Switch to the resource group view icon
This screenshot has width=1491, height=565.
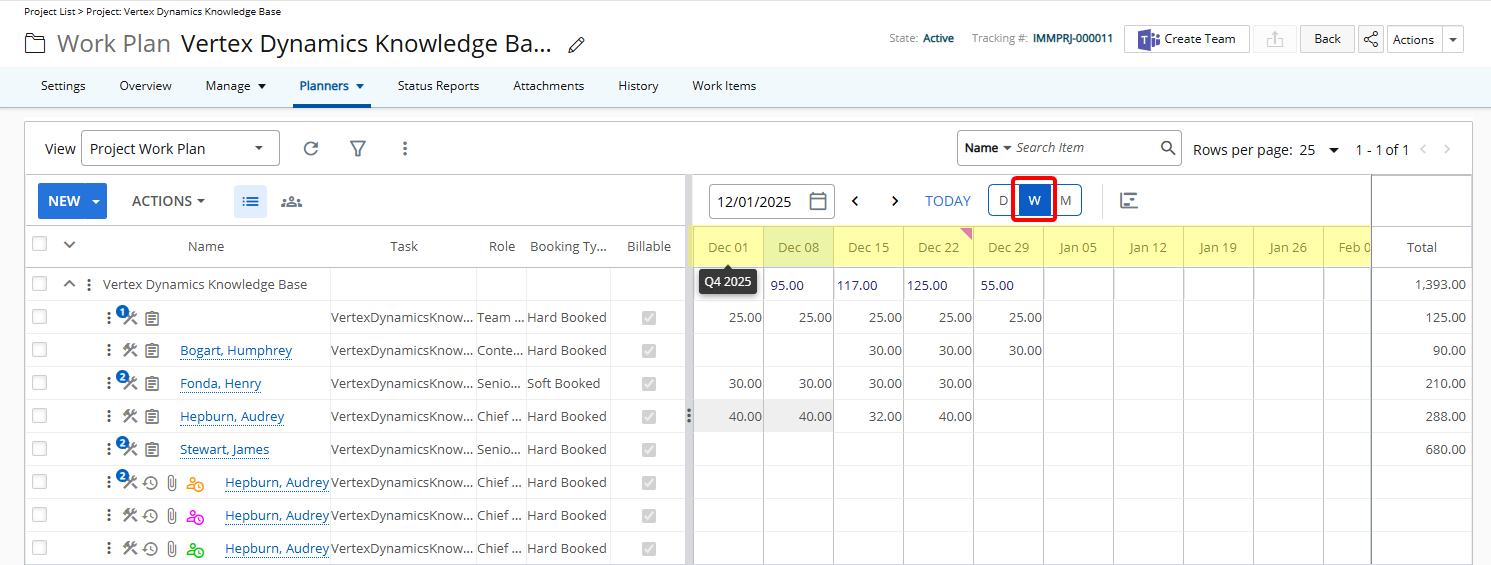click(x=291, y=201)
